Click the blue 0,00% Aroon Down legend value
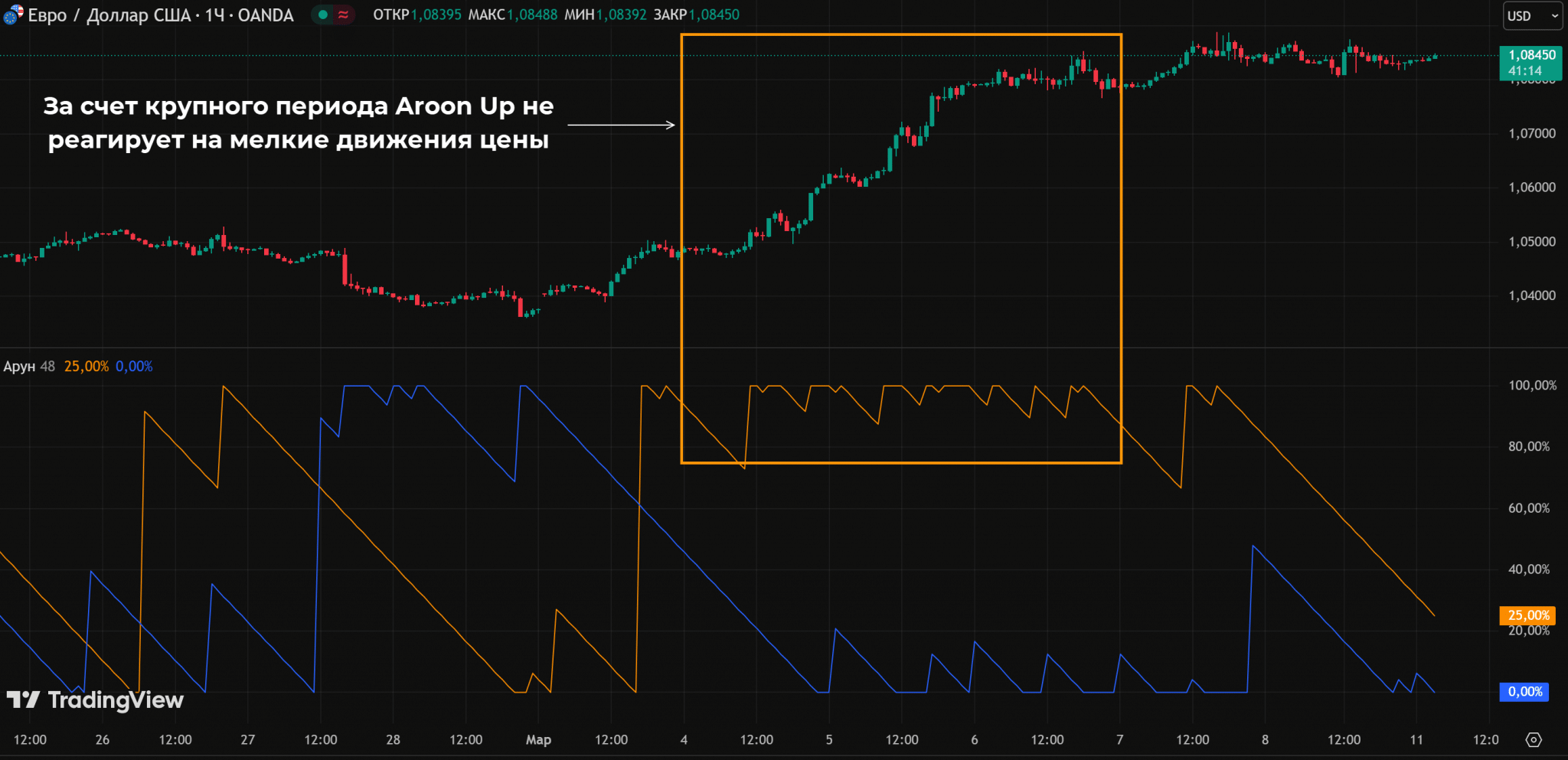This screenshot has width=1568, height=760. 134,367
